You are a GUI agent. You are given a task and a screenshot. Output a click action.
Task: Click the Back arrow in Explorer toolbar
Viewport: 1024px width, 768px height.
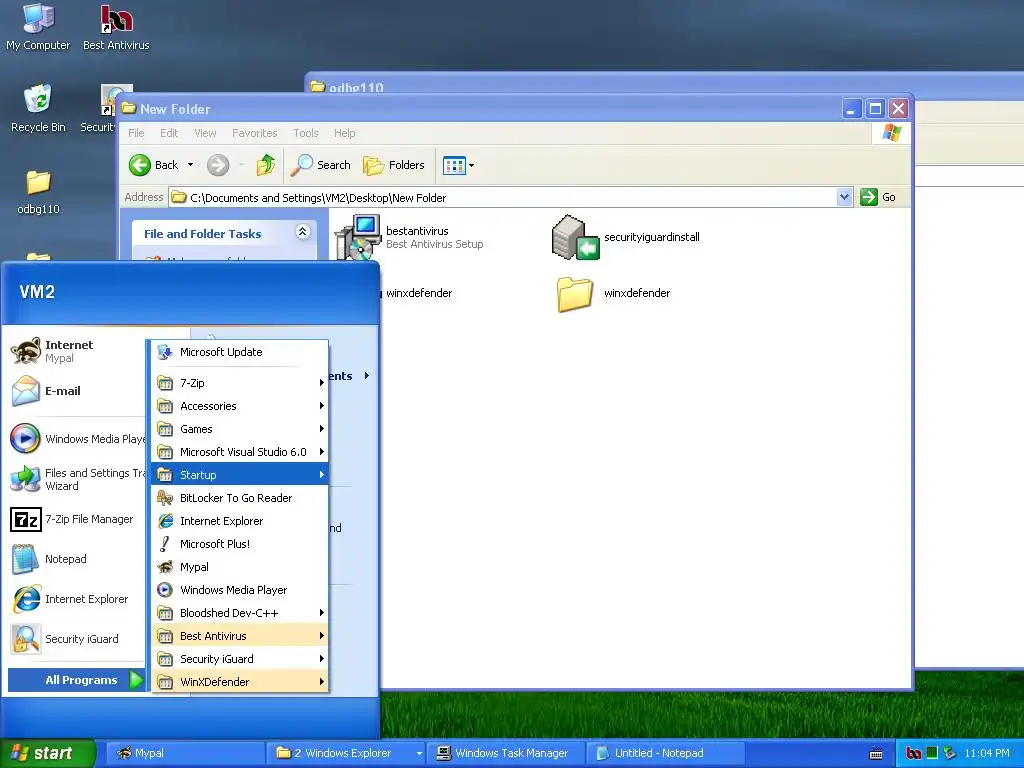pyautogui.click(x=154, y=165)
